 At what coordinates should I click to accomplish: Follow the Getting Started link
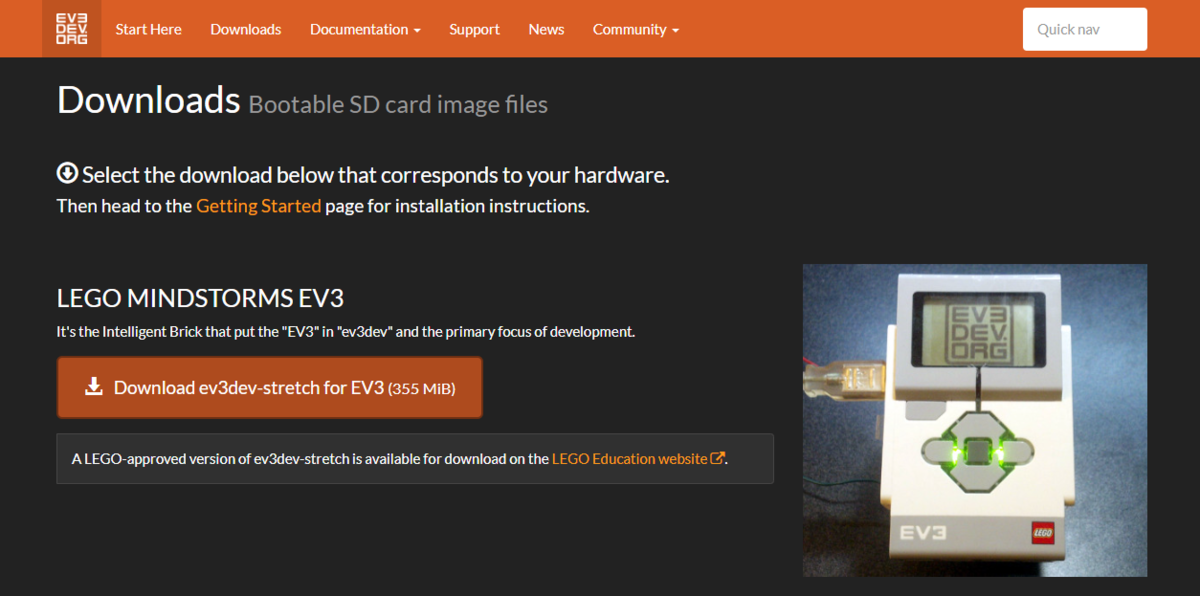point(259,206)
